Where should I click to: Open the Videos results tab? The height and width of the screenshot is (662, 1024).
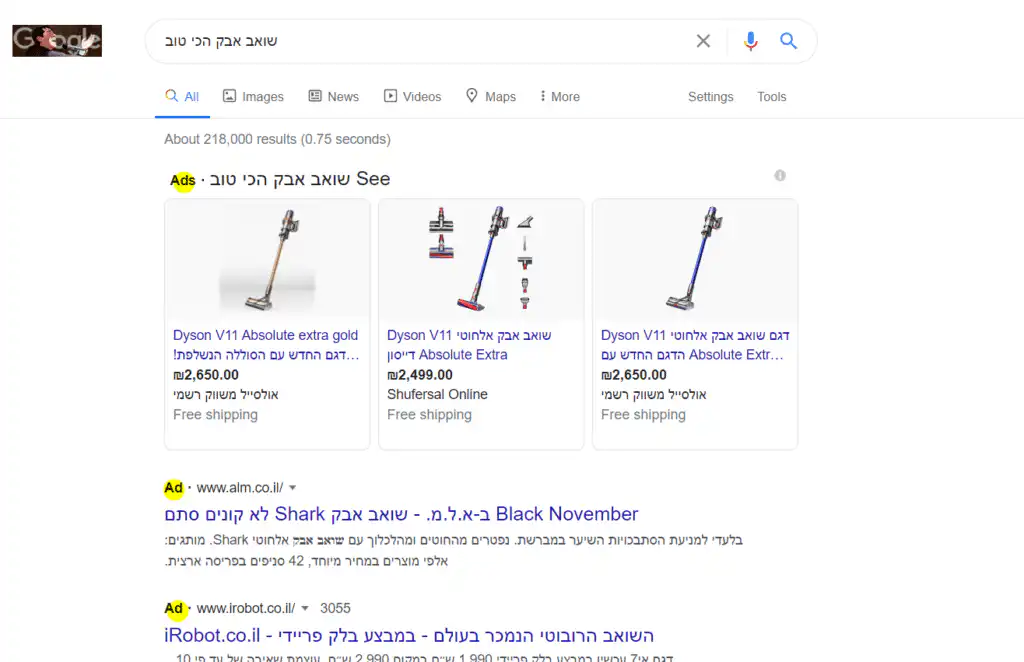(x=412, y=97)
